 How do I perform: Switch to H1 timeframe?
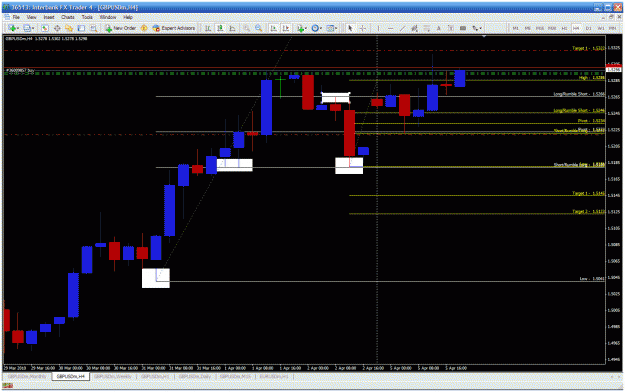[564, 28]
